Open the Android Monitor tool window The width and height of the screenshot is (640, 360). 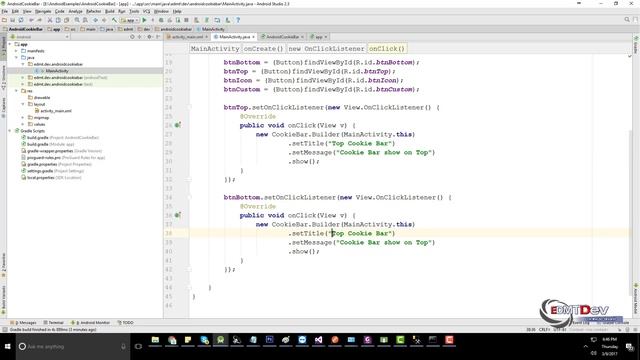click(91, 322)
